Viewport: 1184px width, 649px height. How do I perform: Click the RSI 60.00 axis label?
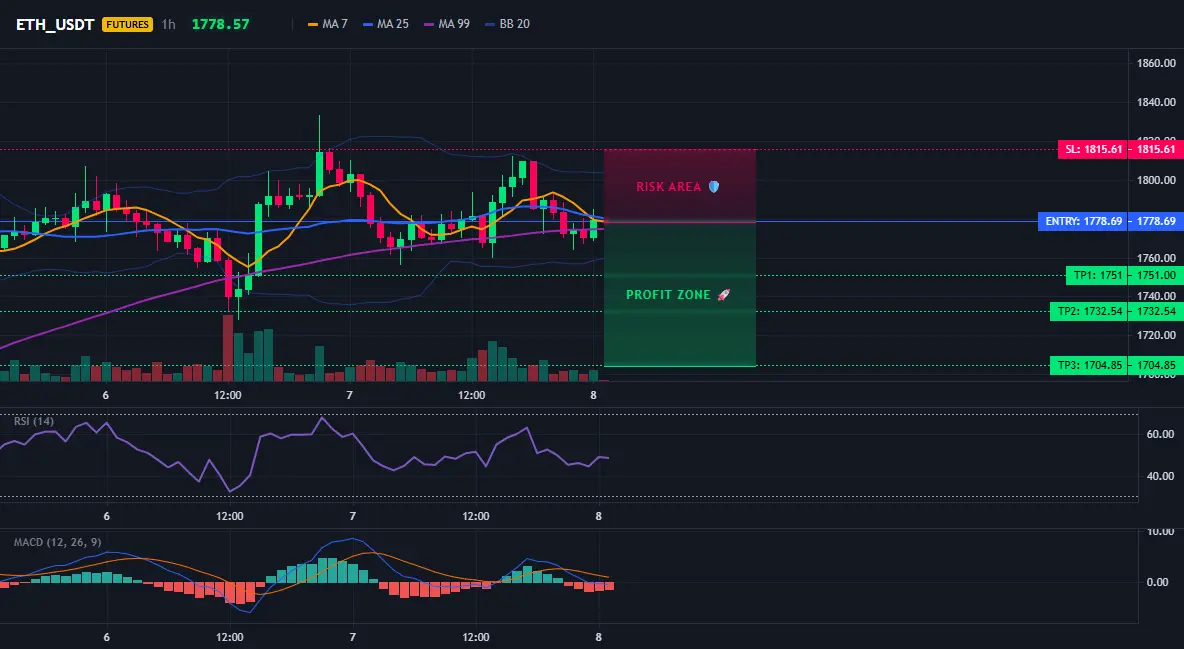pos(1161,434)
